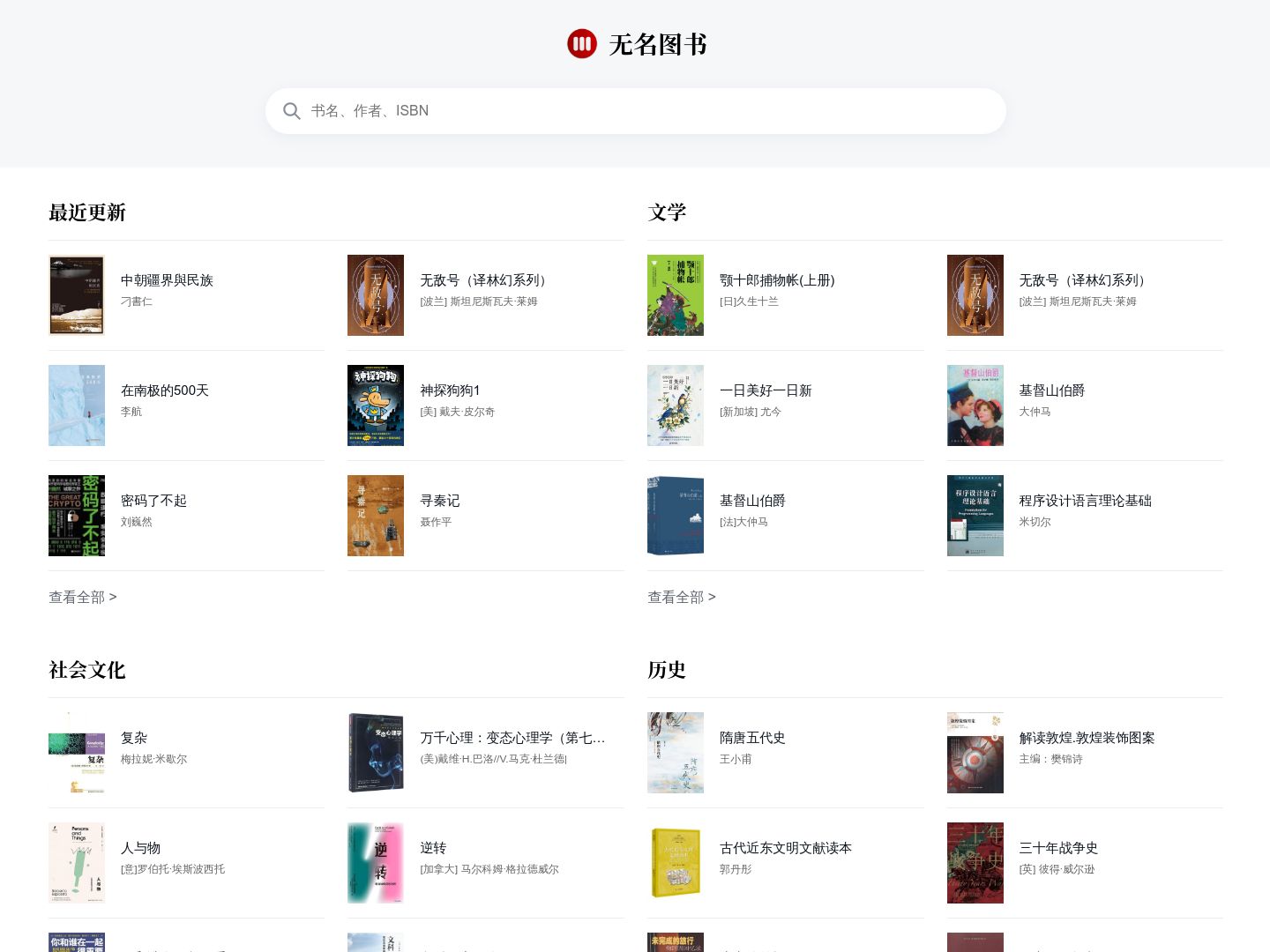
Task: Open the 文学 section heading
Action: pyautogui.click(x=667, y=212)
